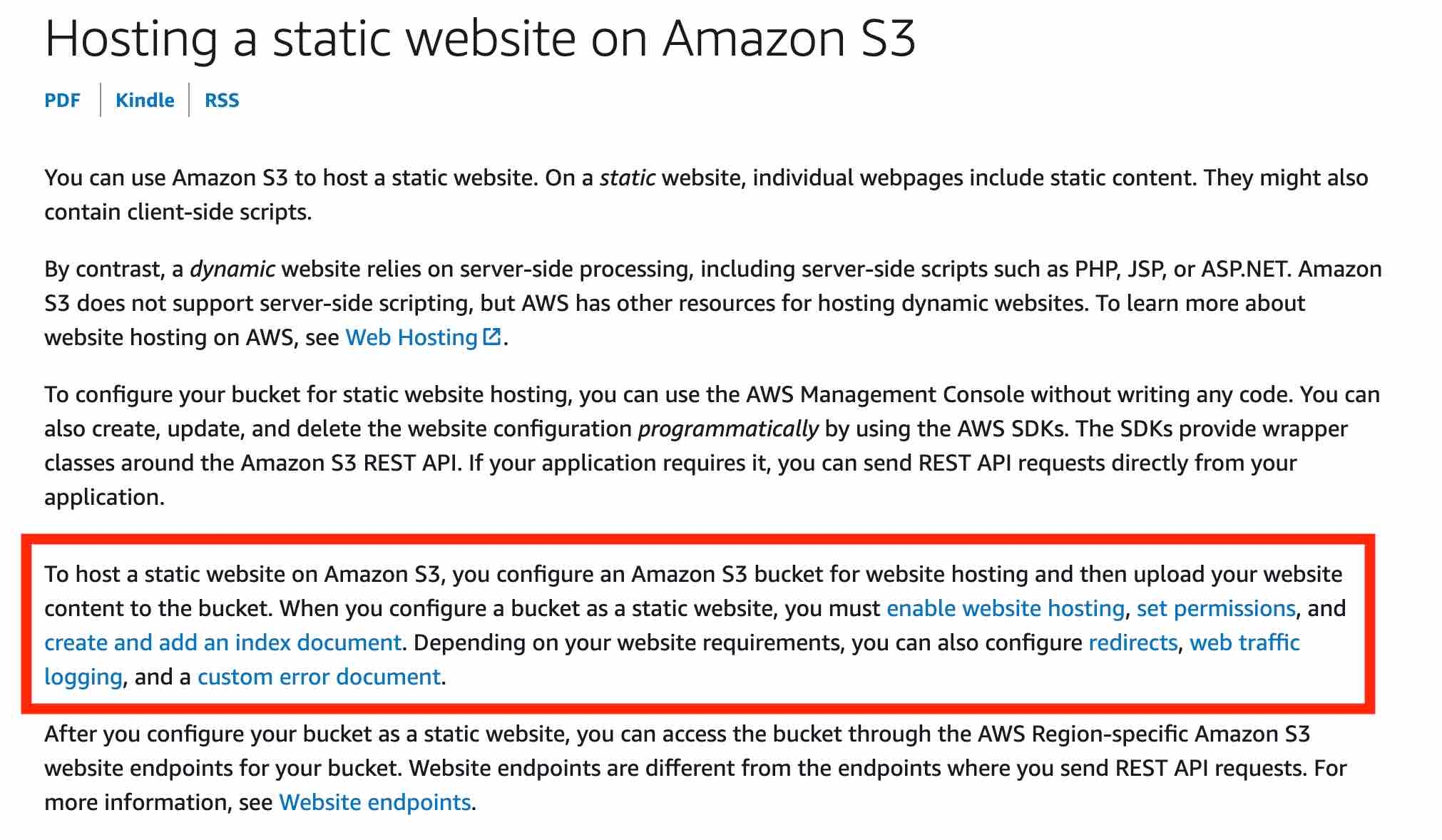1442x840 pixels.
Task: Click the redirects link
Action: [x=1133, y=642]
